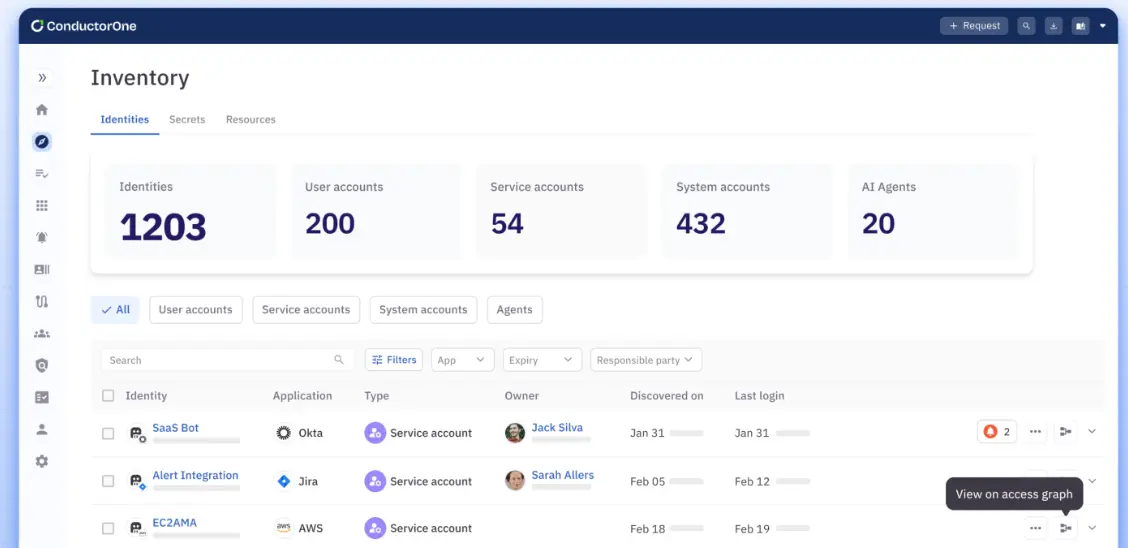This screenshot has height=548, width=1128.
Task: Expand the Responsible party dropdown
Action: (646, 360)
